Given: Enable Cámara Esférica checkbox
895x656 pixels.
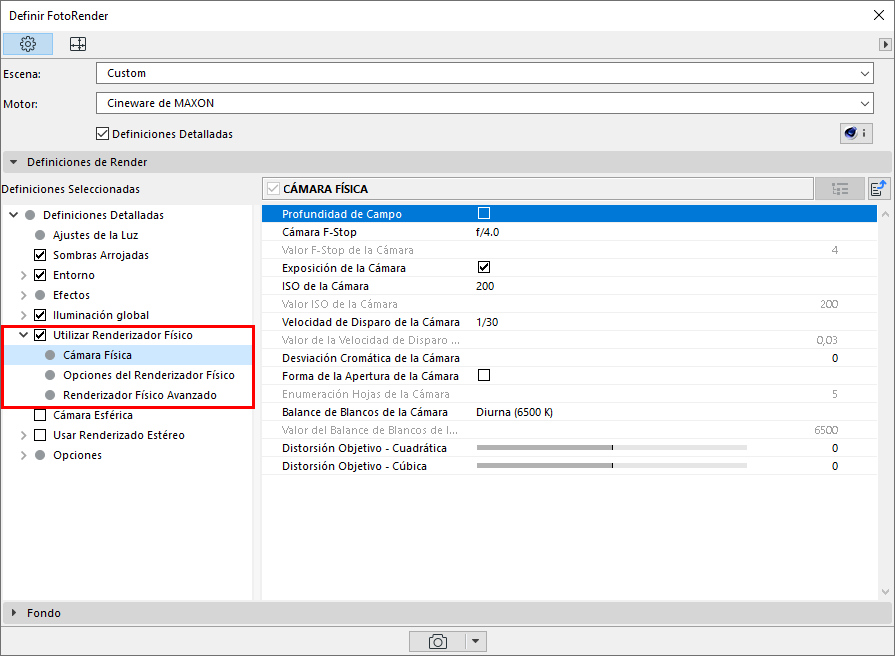Looking at the screenshot, I should click(40, 414).
